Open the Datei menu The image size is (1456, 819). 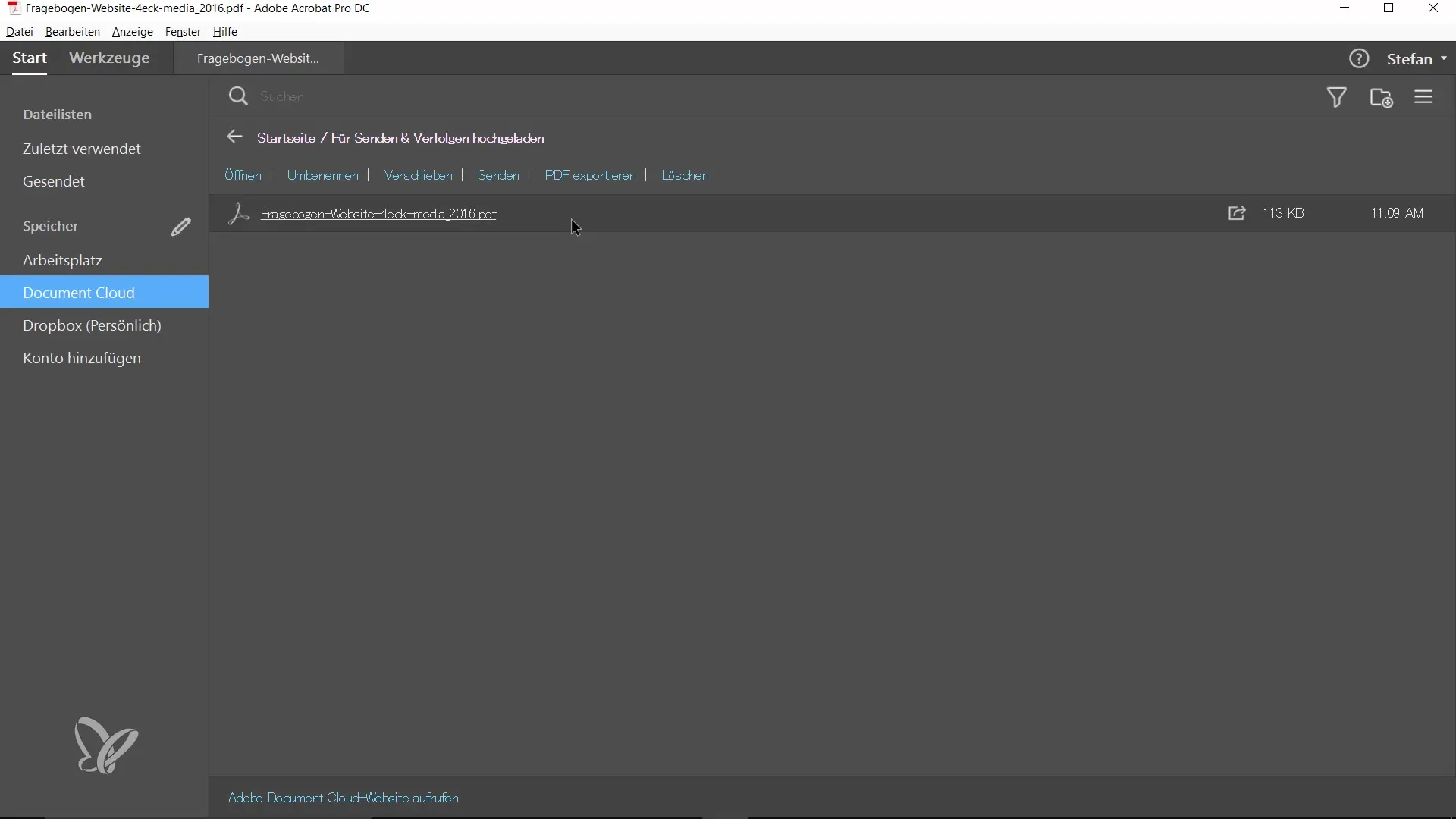[x=19, y=32]
